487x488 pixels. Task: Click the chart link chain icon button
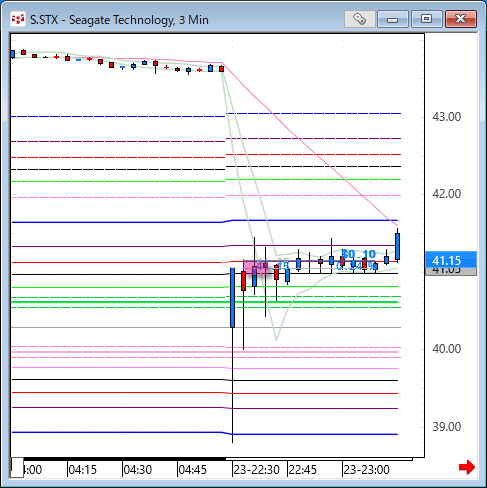coord(359,19)
